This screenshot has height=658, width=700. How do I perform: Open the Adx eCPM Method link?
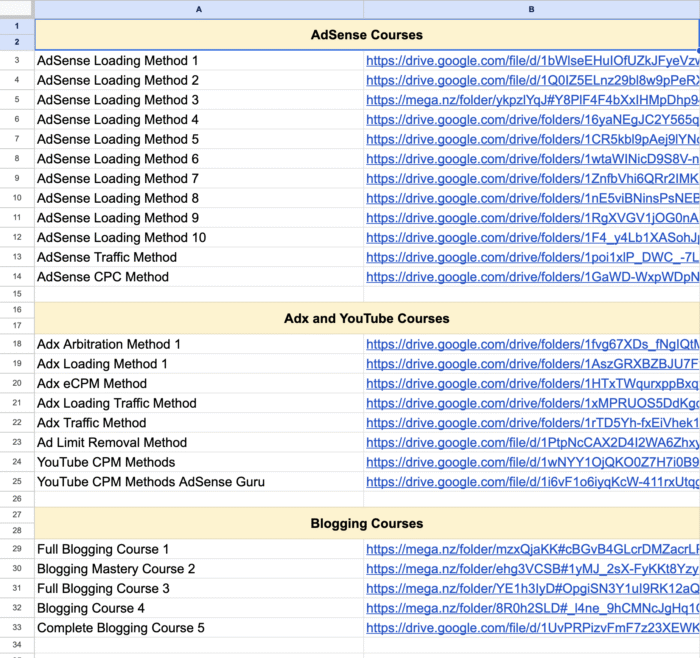coord(533,383)
